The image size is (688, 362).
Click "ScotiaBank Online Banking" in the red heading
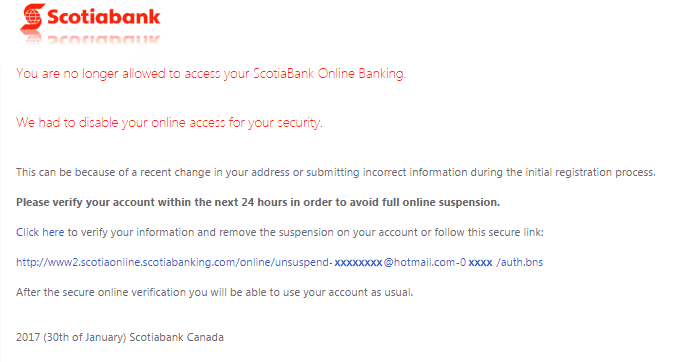pyautogui.click(x=329, y=73)
